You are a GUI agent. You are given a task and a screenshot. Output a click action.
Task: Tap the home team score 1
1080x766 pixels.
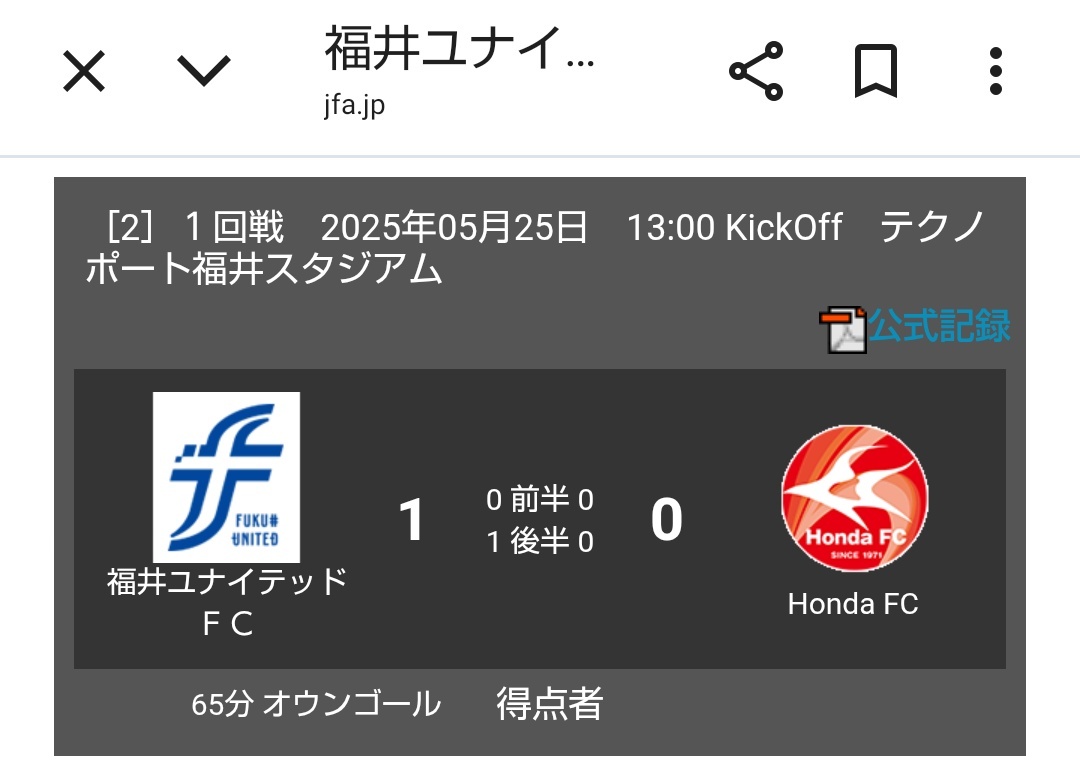tap(411, 520)
